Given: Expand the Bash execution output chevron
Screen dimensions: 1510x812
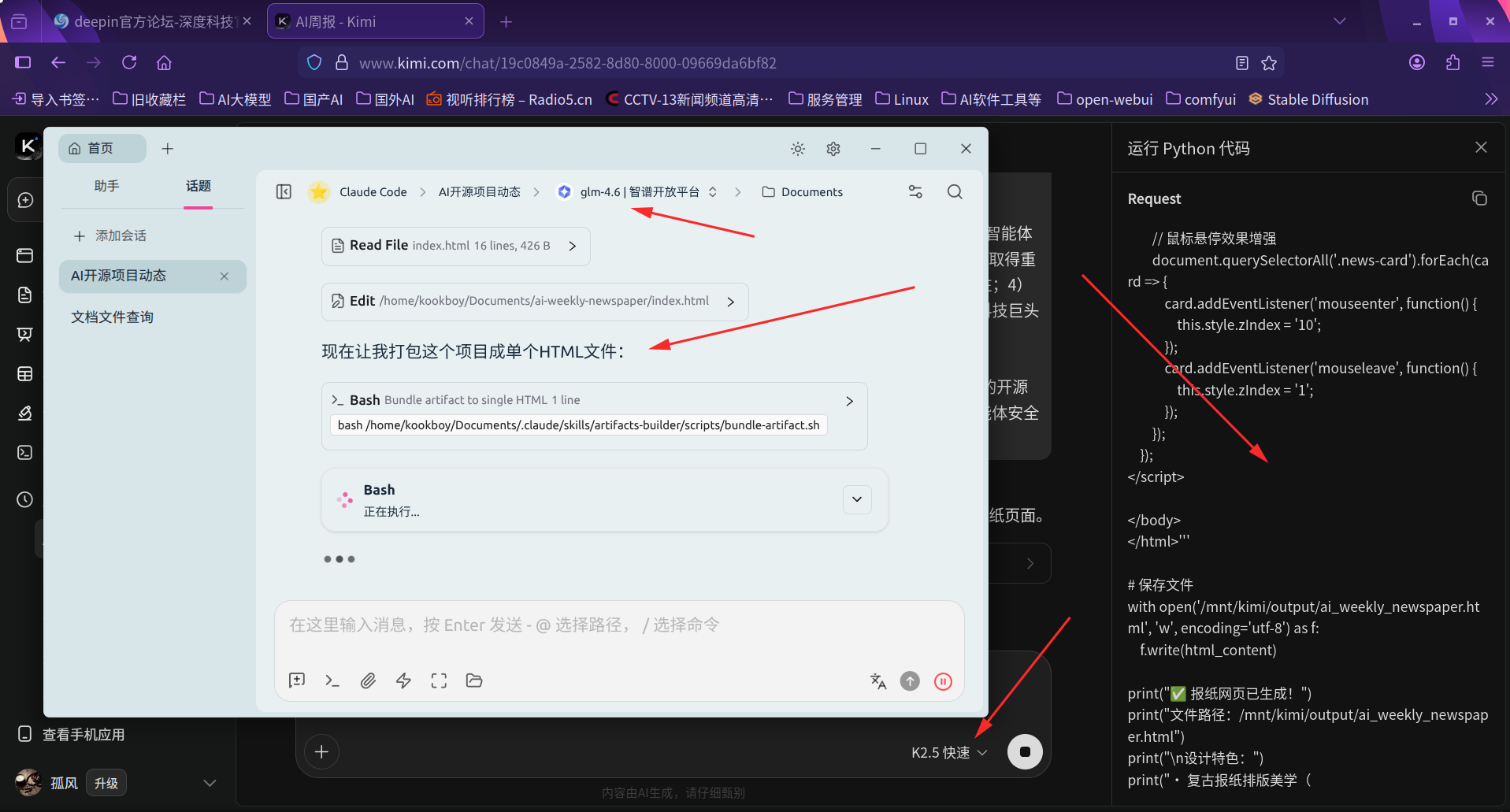Looking at the screenshot, I should (857, 499).
